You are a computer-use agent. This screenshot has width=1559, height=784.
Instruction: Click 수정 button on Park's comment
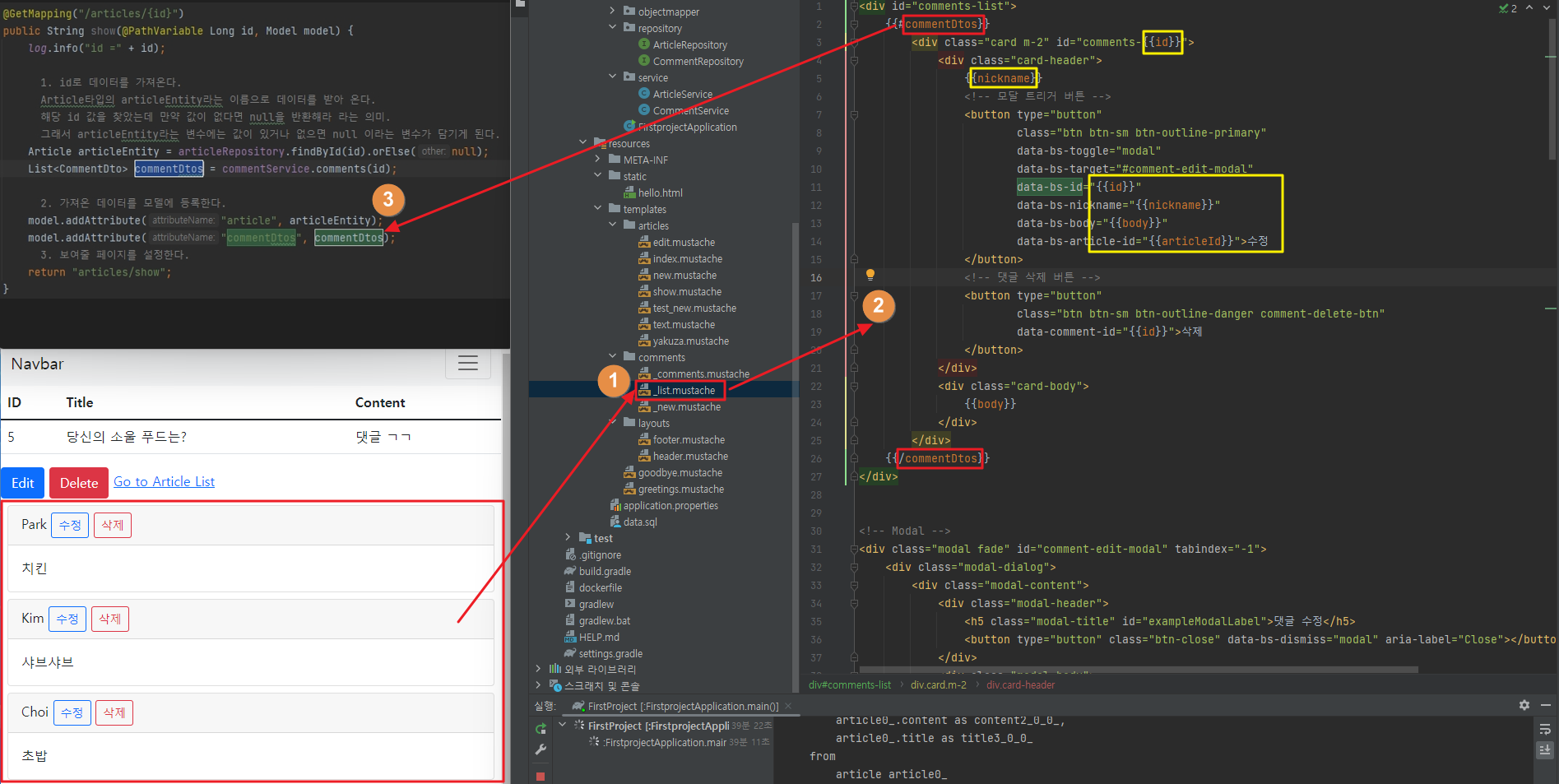coord(70,525)
